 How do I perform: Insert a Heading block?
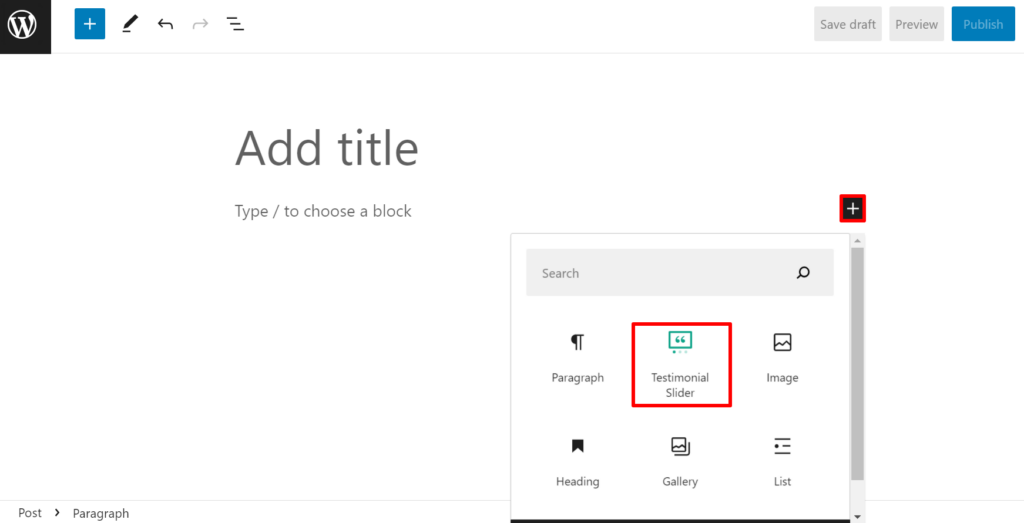577,460
